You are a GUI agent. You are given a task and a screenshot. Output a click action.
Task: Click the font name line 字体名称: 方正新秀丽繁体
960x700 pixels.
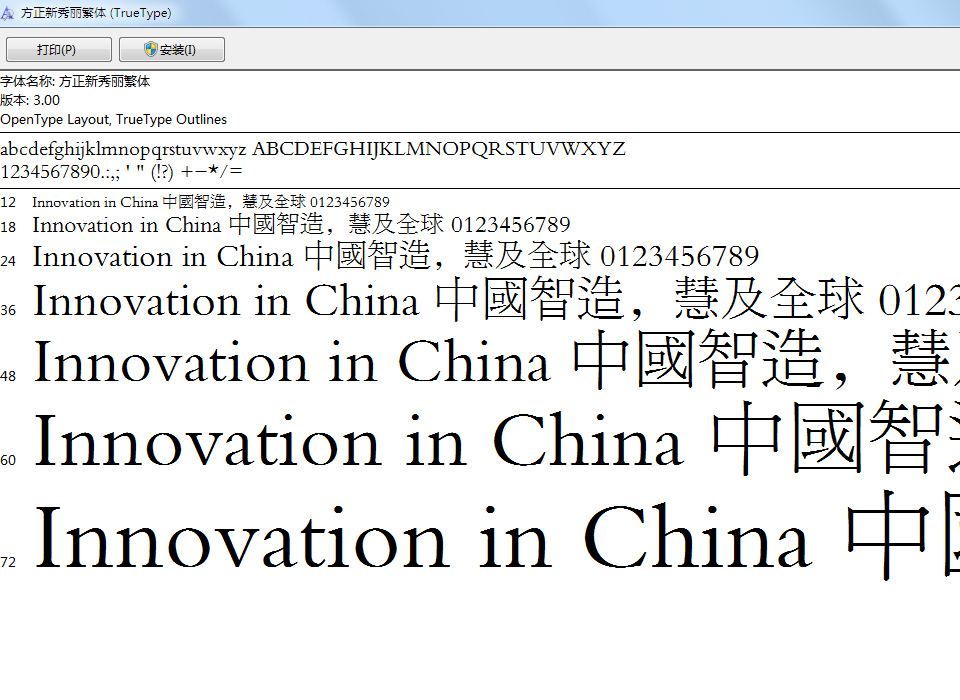pos(75,81)
